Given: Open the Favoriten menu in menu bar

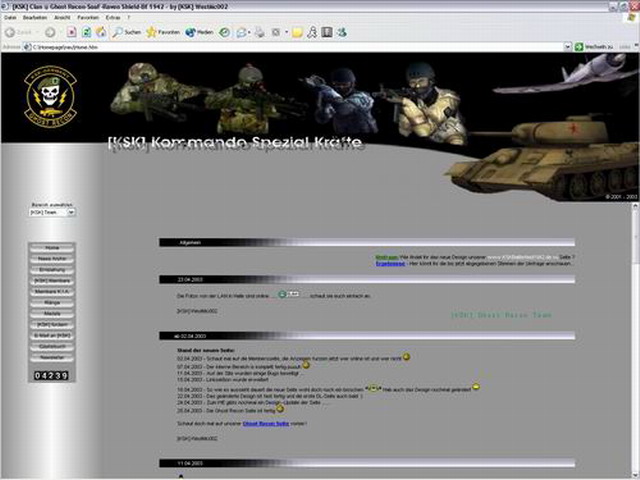Looking at the screenshot, I should (88, 17).
